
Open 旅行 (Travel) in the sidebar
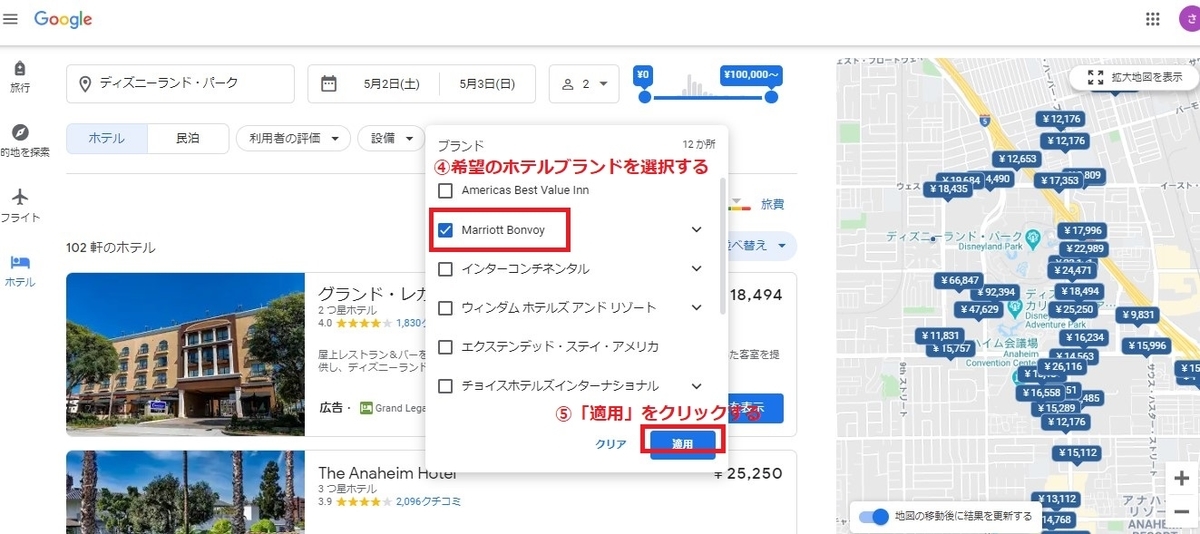tap(20, 76)
